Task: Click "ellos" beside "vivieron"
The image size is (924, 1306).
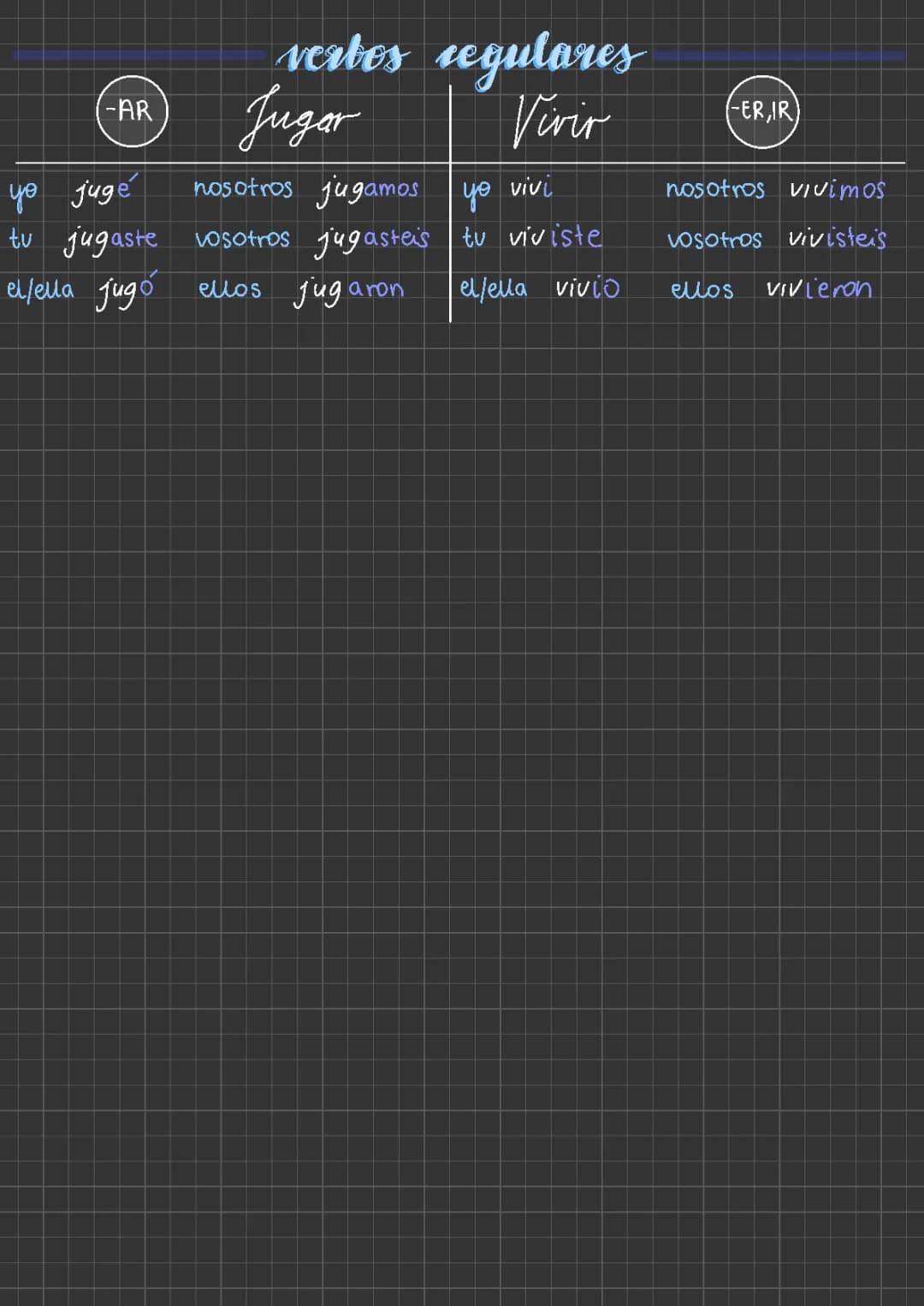Action: tap(702, 289)
